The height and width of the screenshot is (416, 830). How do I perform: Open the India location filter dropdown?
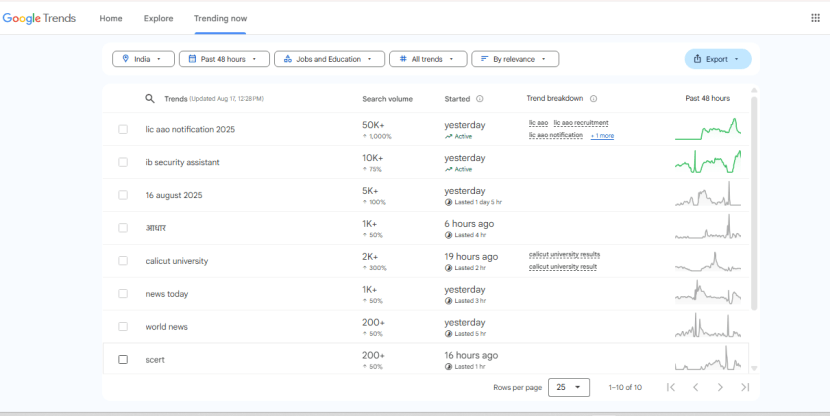point(143,59)
